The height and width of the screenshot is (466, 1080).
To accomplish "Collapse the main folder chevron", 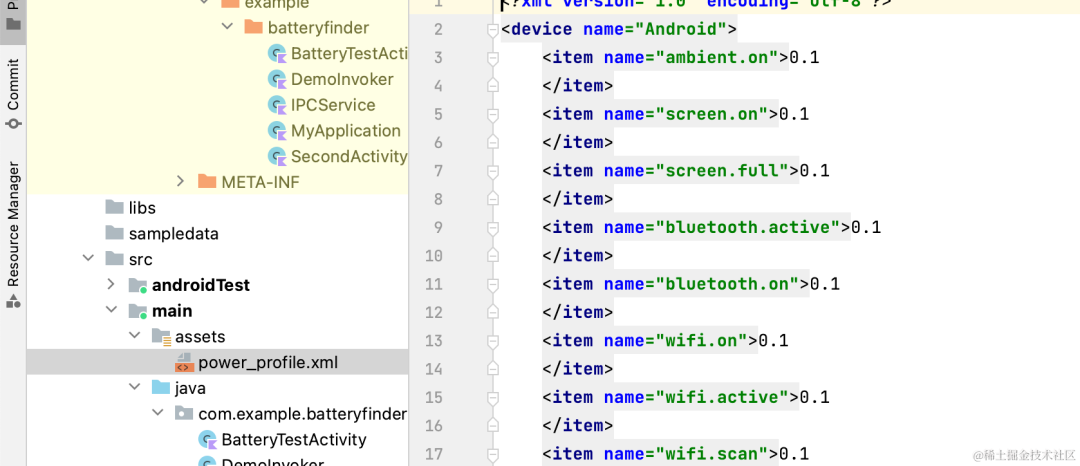I will click(x=111, y=310).
